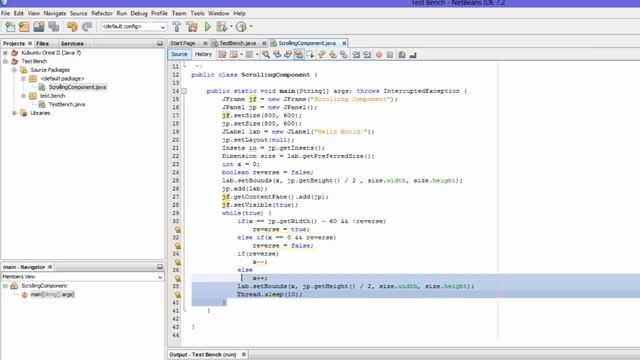Viewport: 640px width, 360px height.
Task: Click the hint lightbulb on line 39
Action: click(x=178, y=295)
